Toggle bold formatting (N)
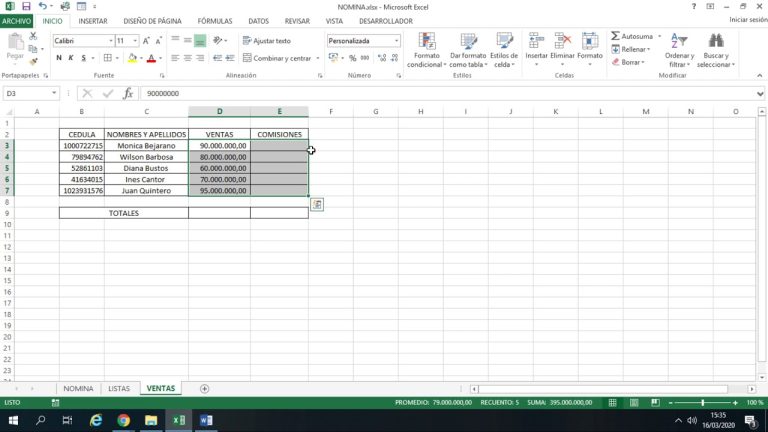Screen dimensions: 768x432 click(59, 58)
